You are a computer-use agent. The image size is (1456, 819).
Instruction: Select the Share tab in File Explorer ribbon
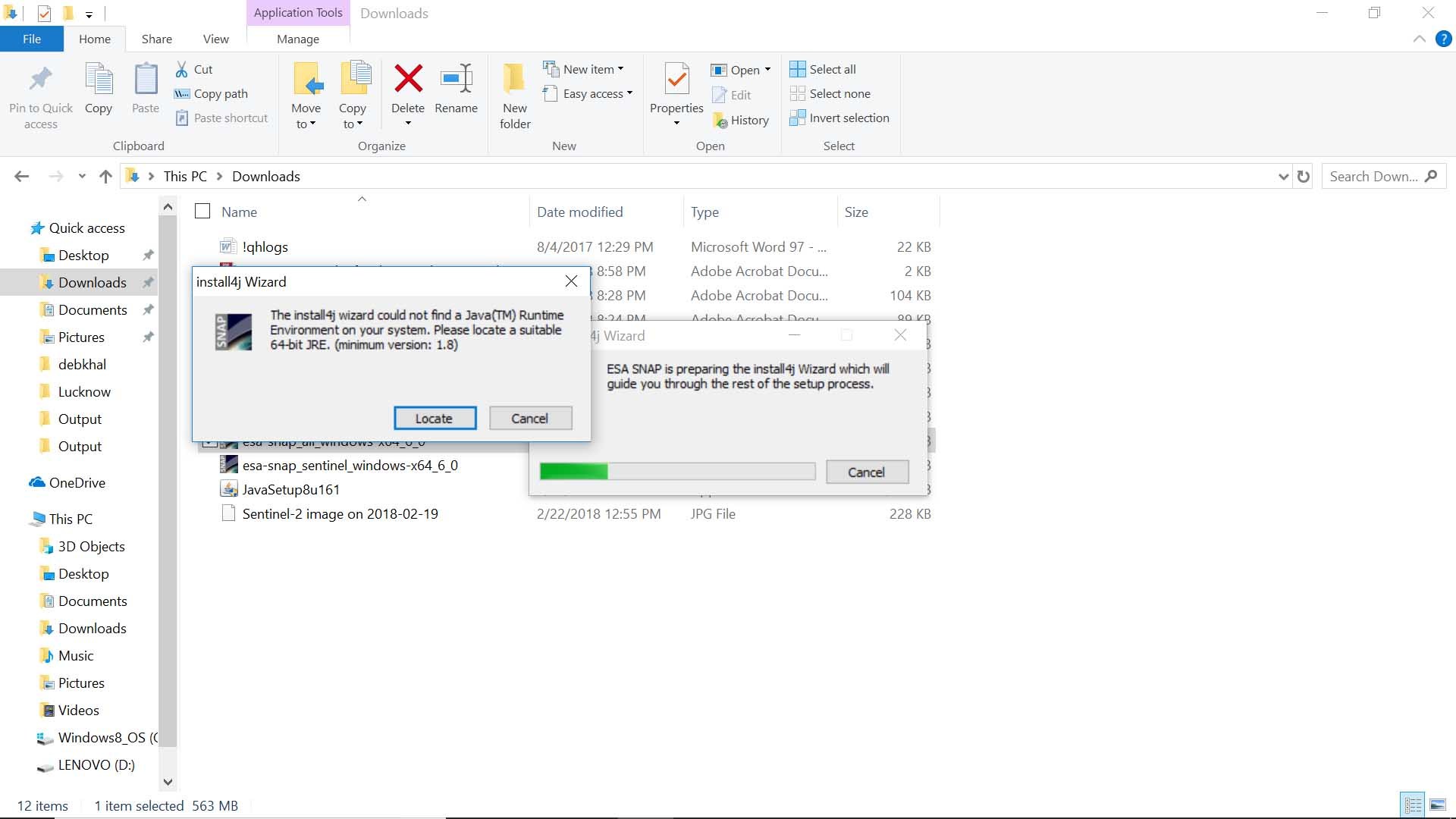[157, 38]
